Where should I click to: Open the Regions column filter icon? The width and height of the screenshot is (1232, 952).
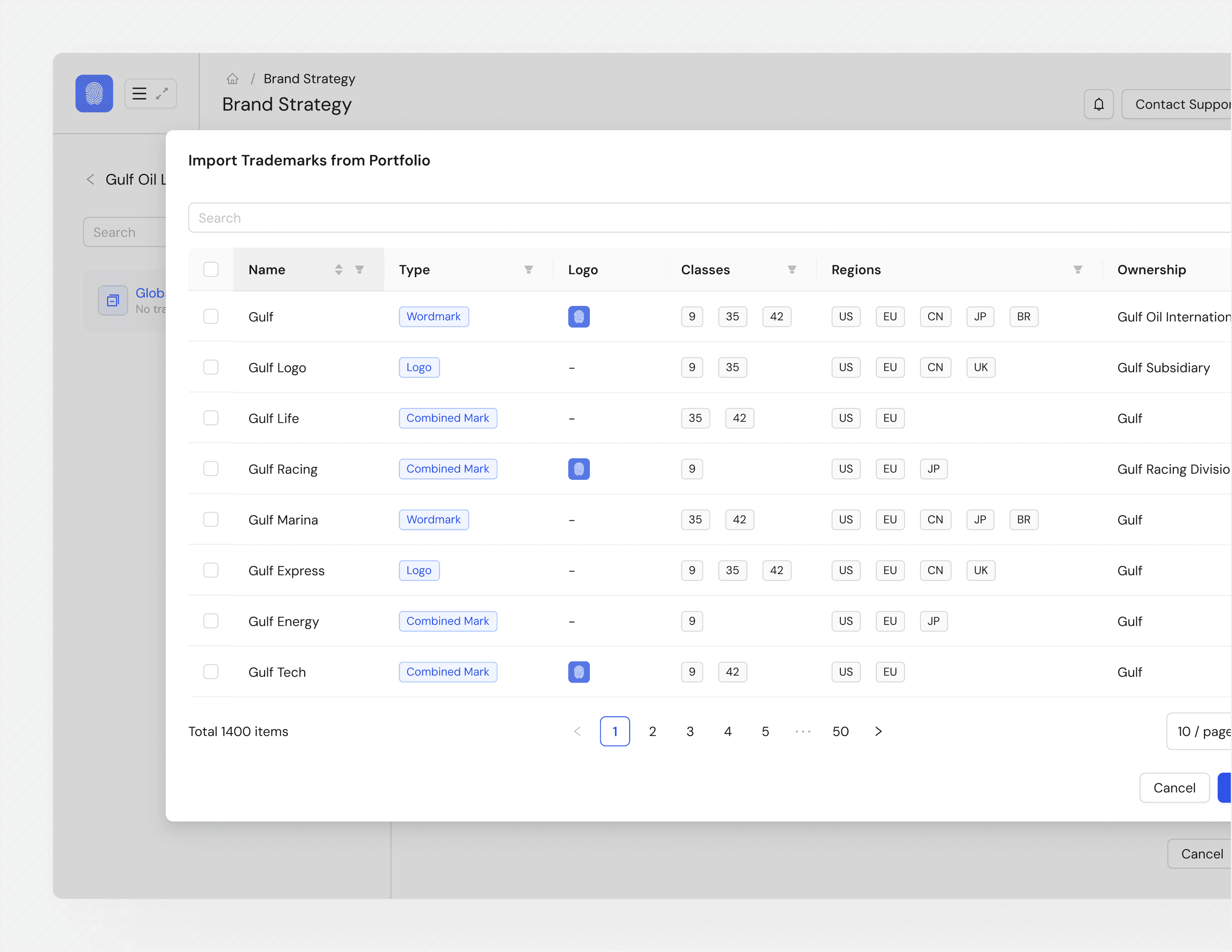[x=1078, y=270]
